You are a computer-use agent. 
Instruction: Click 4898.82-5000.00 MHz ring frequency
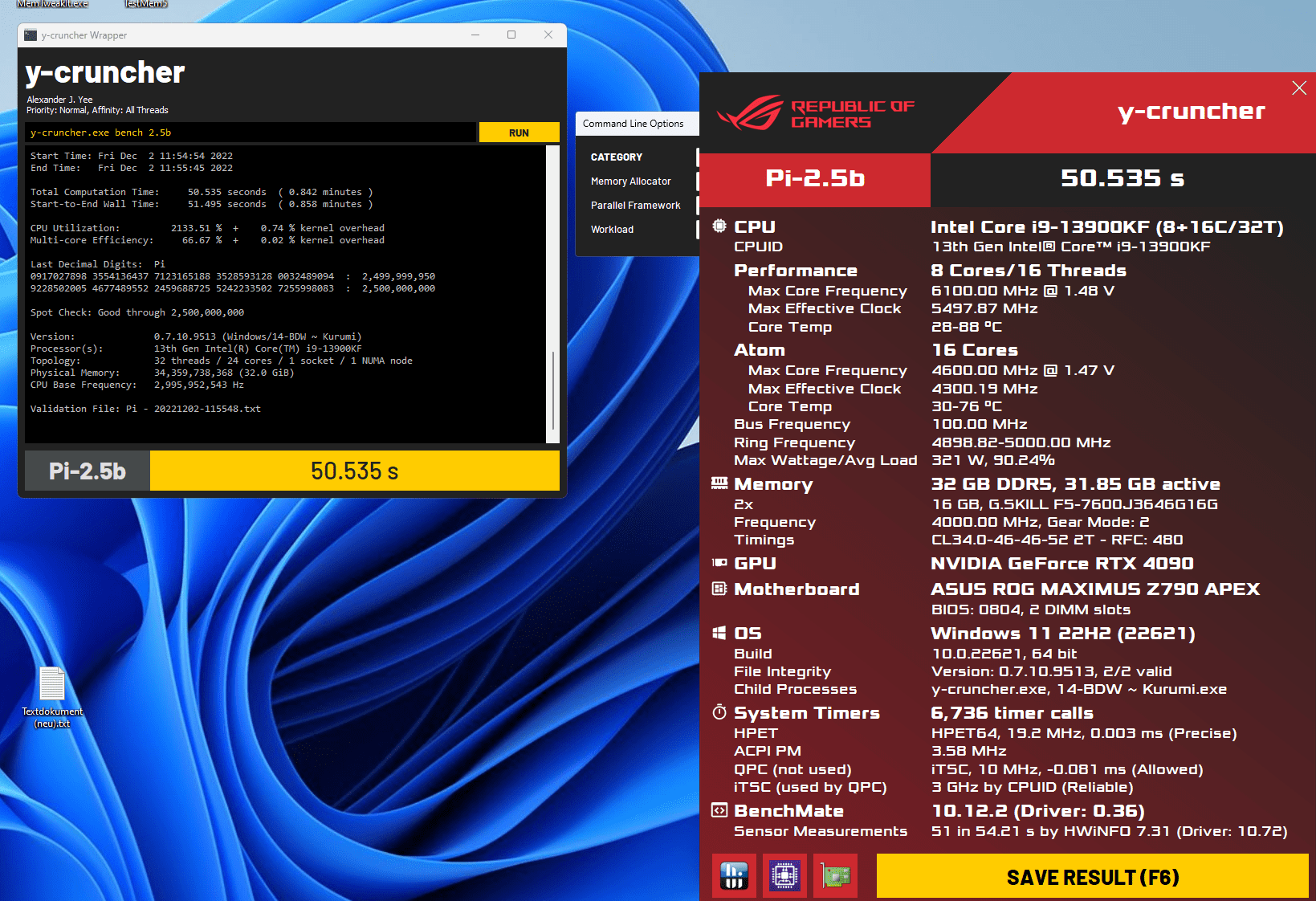coord(1021,442)
